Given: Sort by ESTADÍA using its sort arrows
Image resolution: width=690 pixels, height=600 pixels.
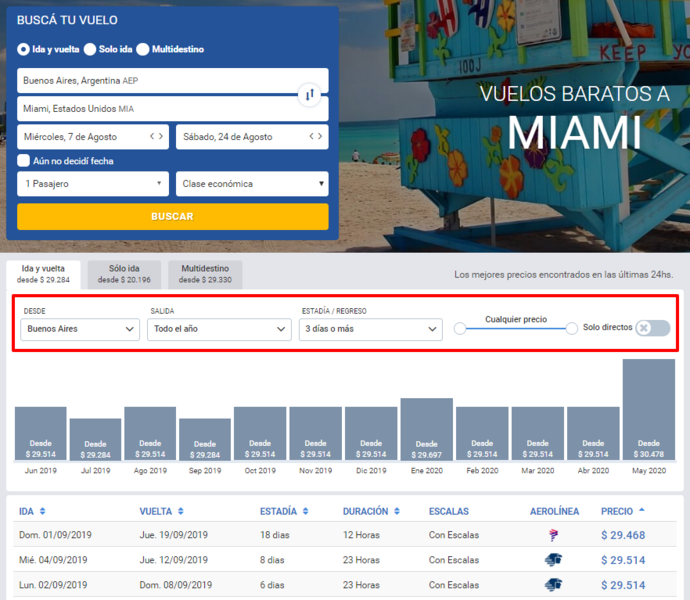Looking at the screenshot, I should click(x=306, y=511).
